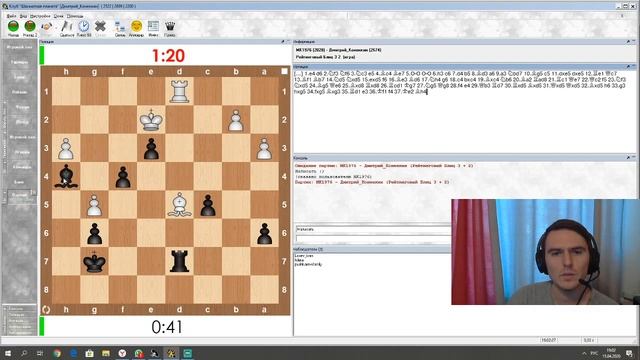Viewport: 640px width, 360px height.
Task: Select the white pawn on h3
Action: [x=66, y=148]
